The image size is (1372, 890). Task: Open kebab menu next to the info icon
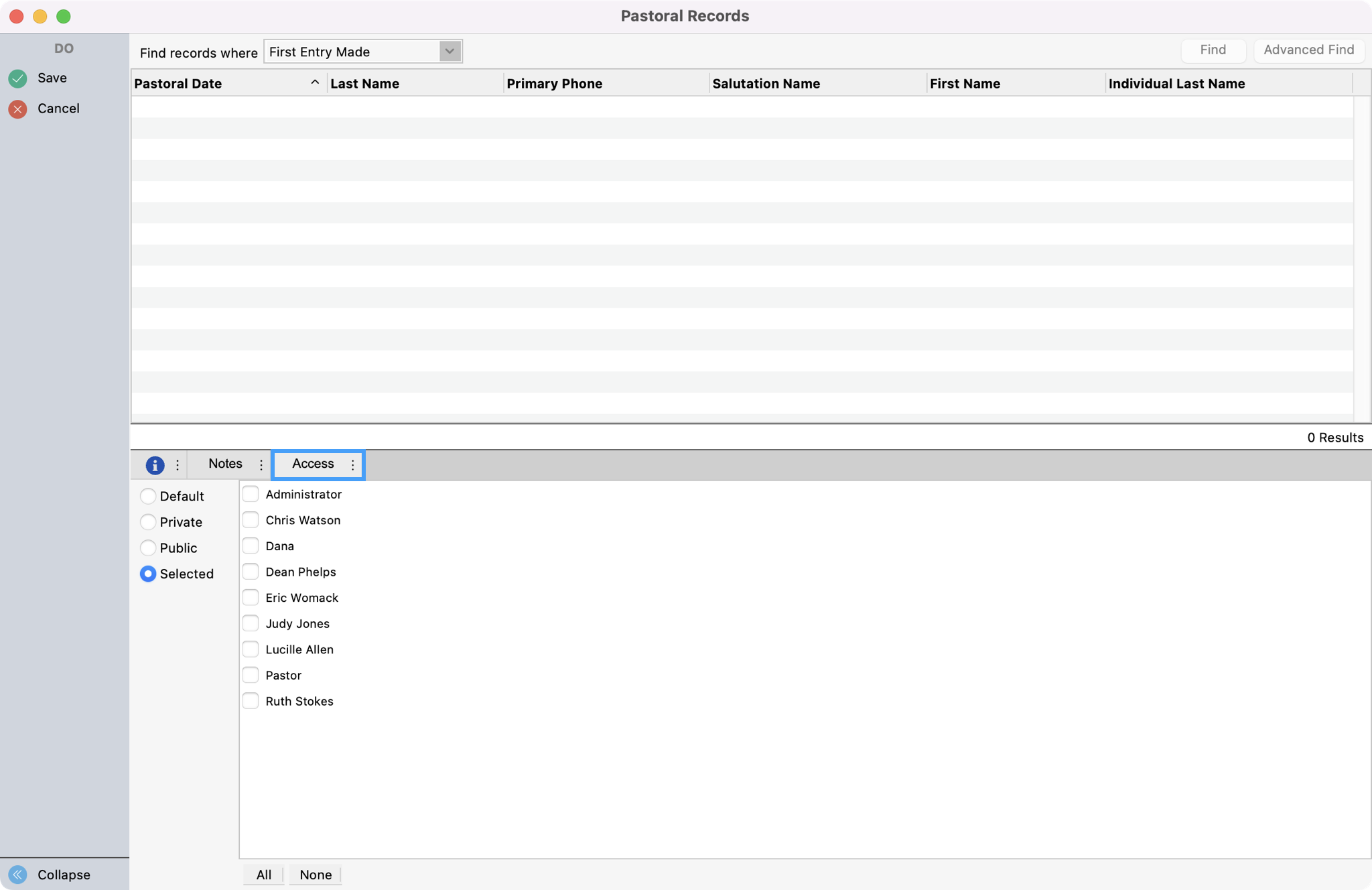click(x=178, y=464)
